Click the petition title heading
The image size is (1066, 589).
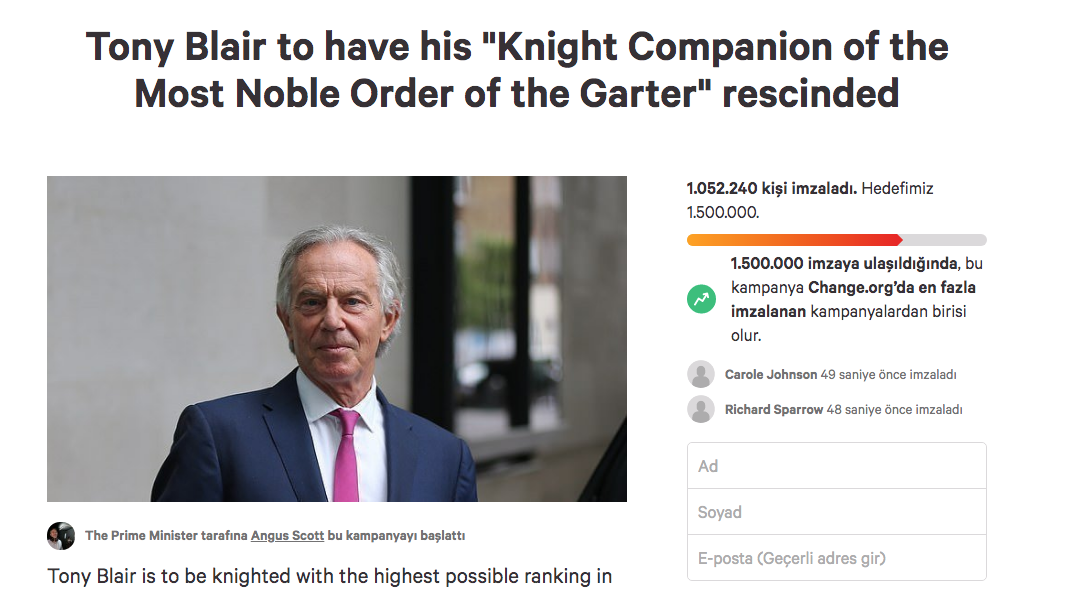coord(517,70)
